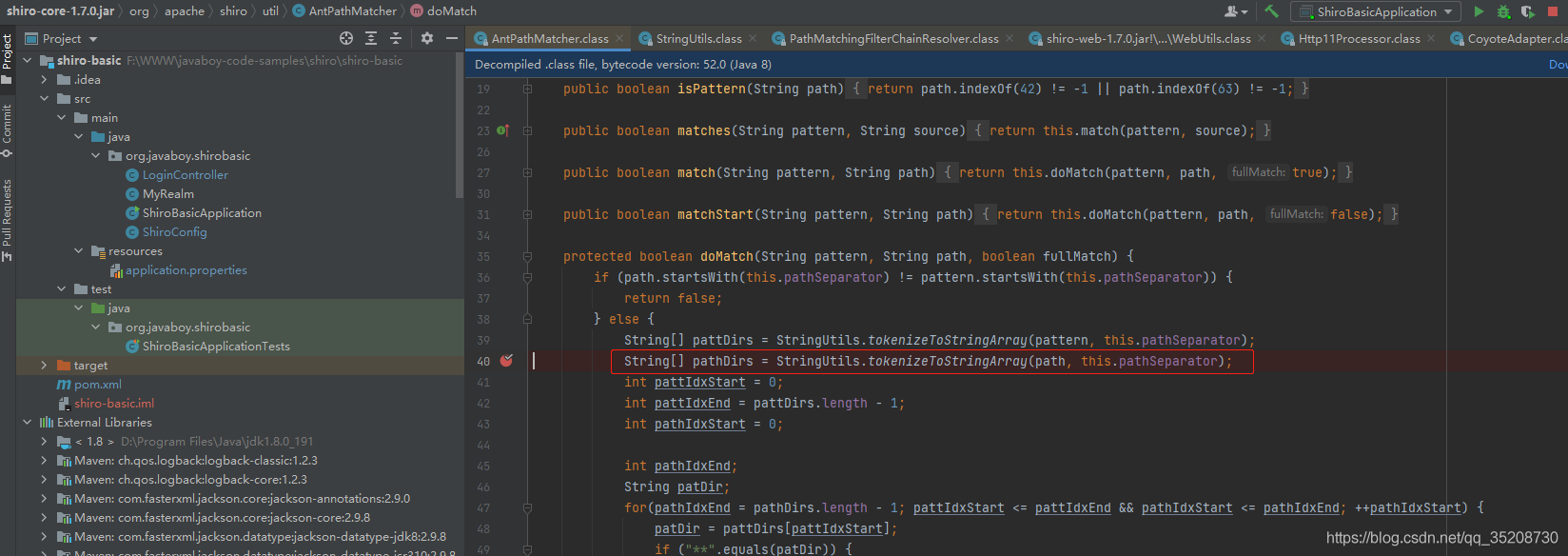
Task: Click the implements gutter icon on line 23
Action: 502,130
